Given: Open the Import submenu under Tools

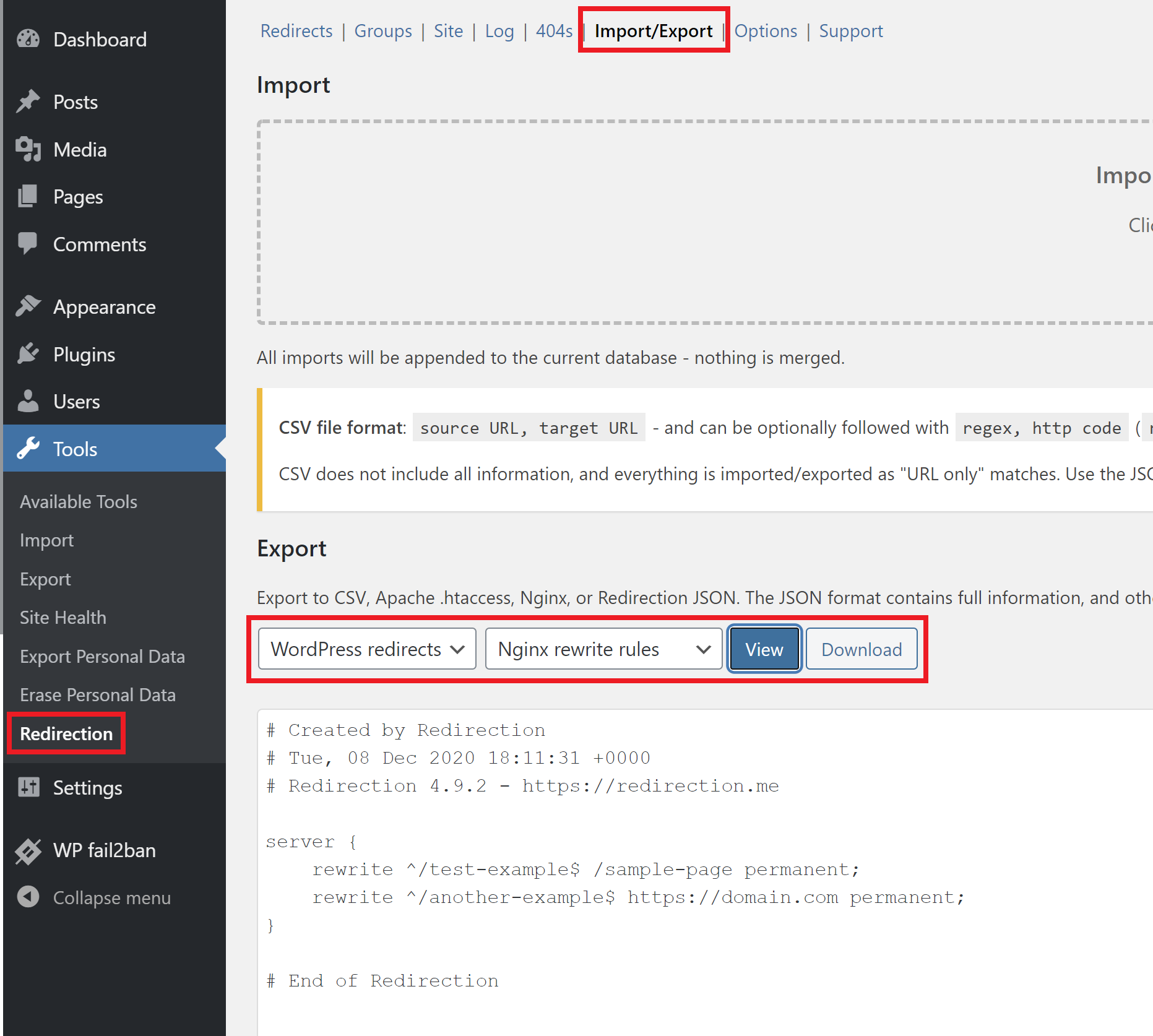Looking at the screenshot, I should (x=46, y=540).
